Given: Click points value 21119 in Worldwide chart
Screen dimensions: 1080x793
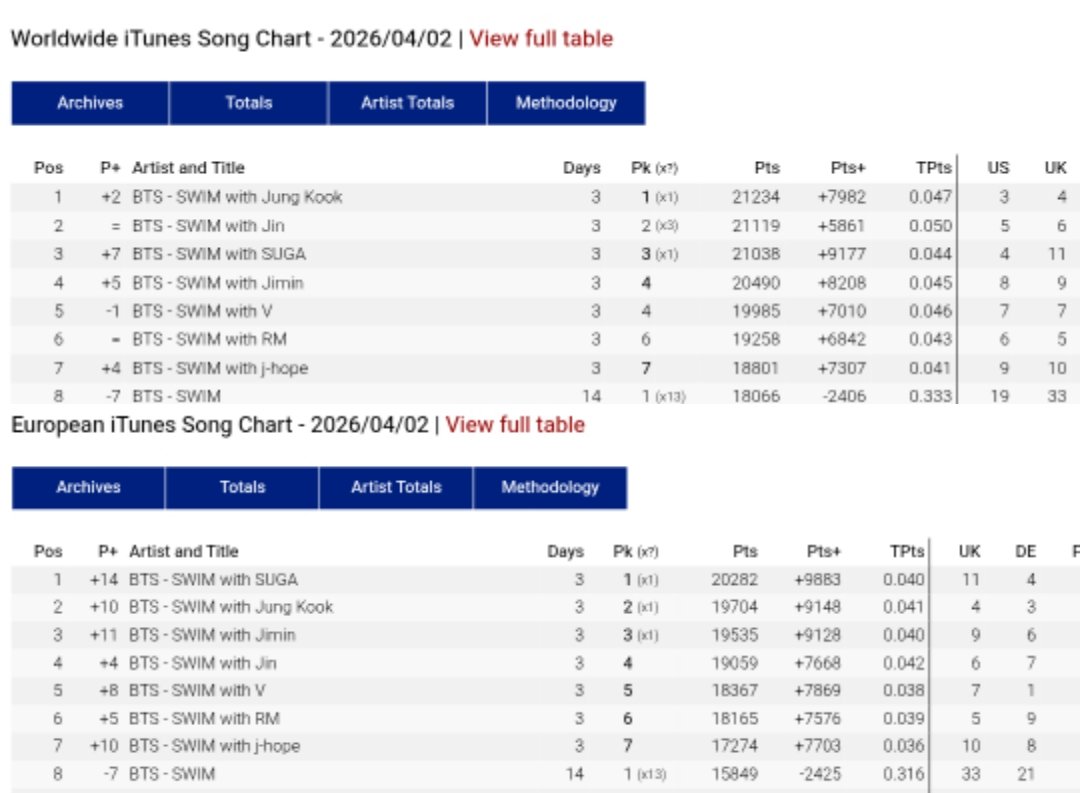Looking at the screenshot, I should [756, 226].
